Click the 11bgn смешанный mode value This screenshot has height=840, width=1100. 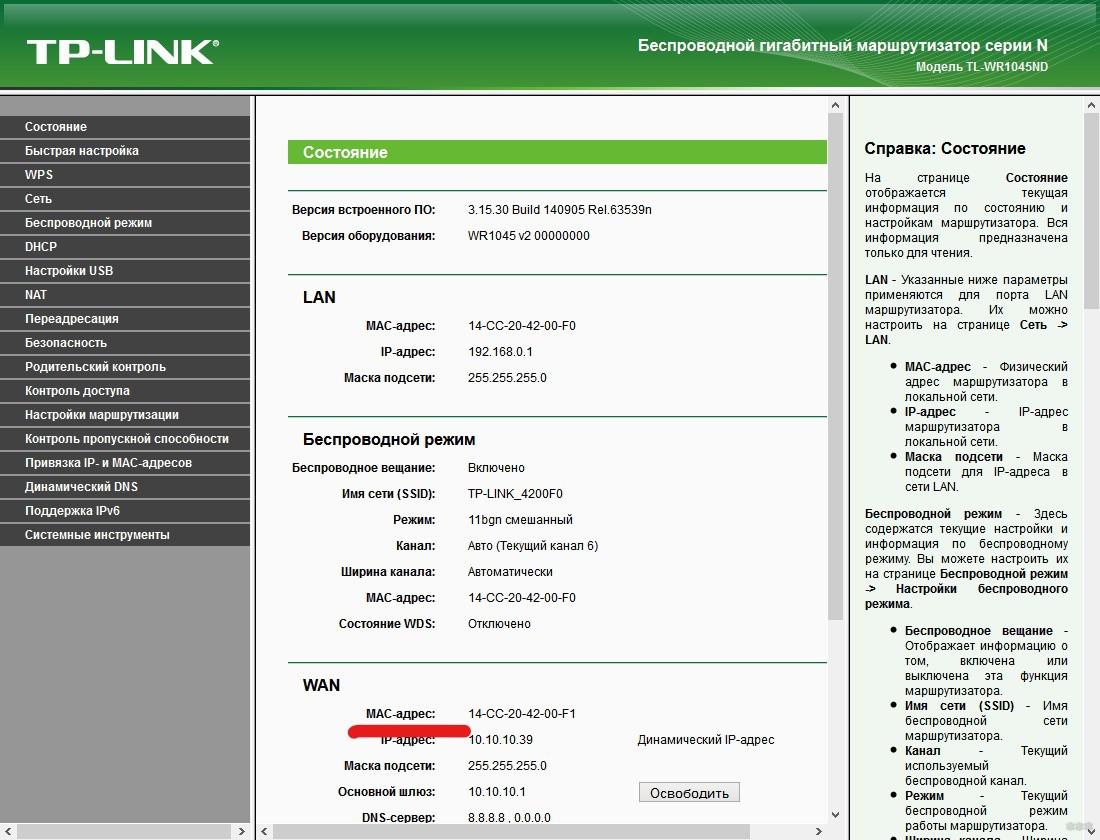click(520, 520)
